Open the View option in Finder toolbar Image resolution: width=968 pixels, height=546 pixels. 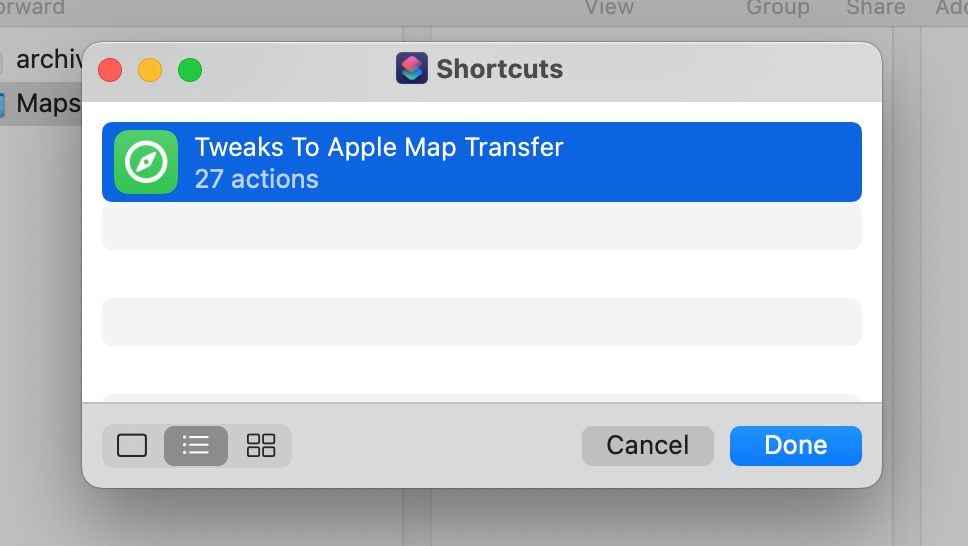click(609, 8)
